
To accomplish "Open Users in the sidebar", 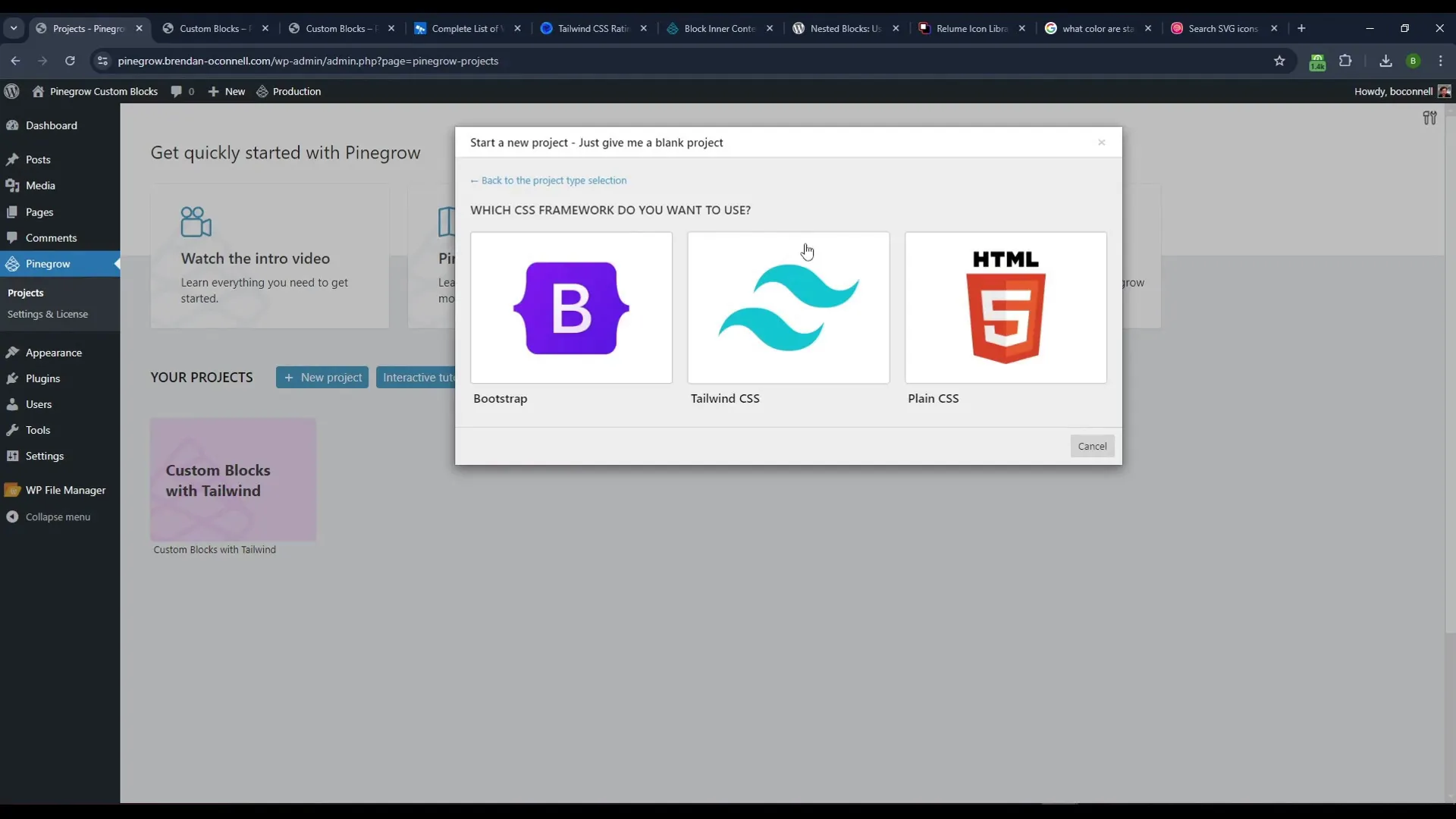I will (60, 404).
